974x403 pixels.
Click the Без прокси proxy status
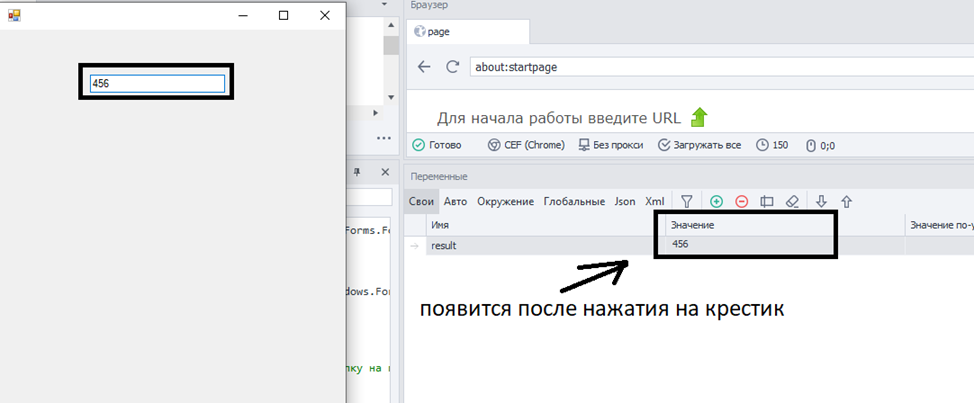point(611,145)
